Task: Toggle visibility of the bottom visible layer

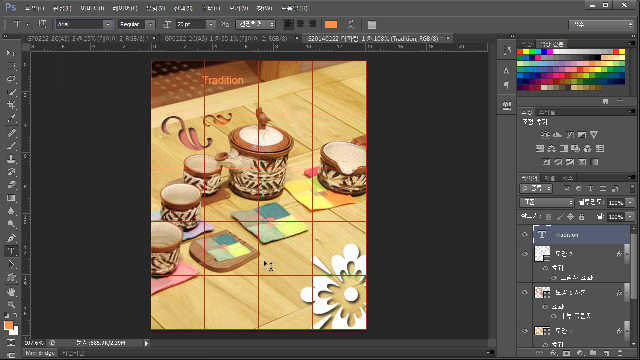Action: (525, 331)
